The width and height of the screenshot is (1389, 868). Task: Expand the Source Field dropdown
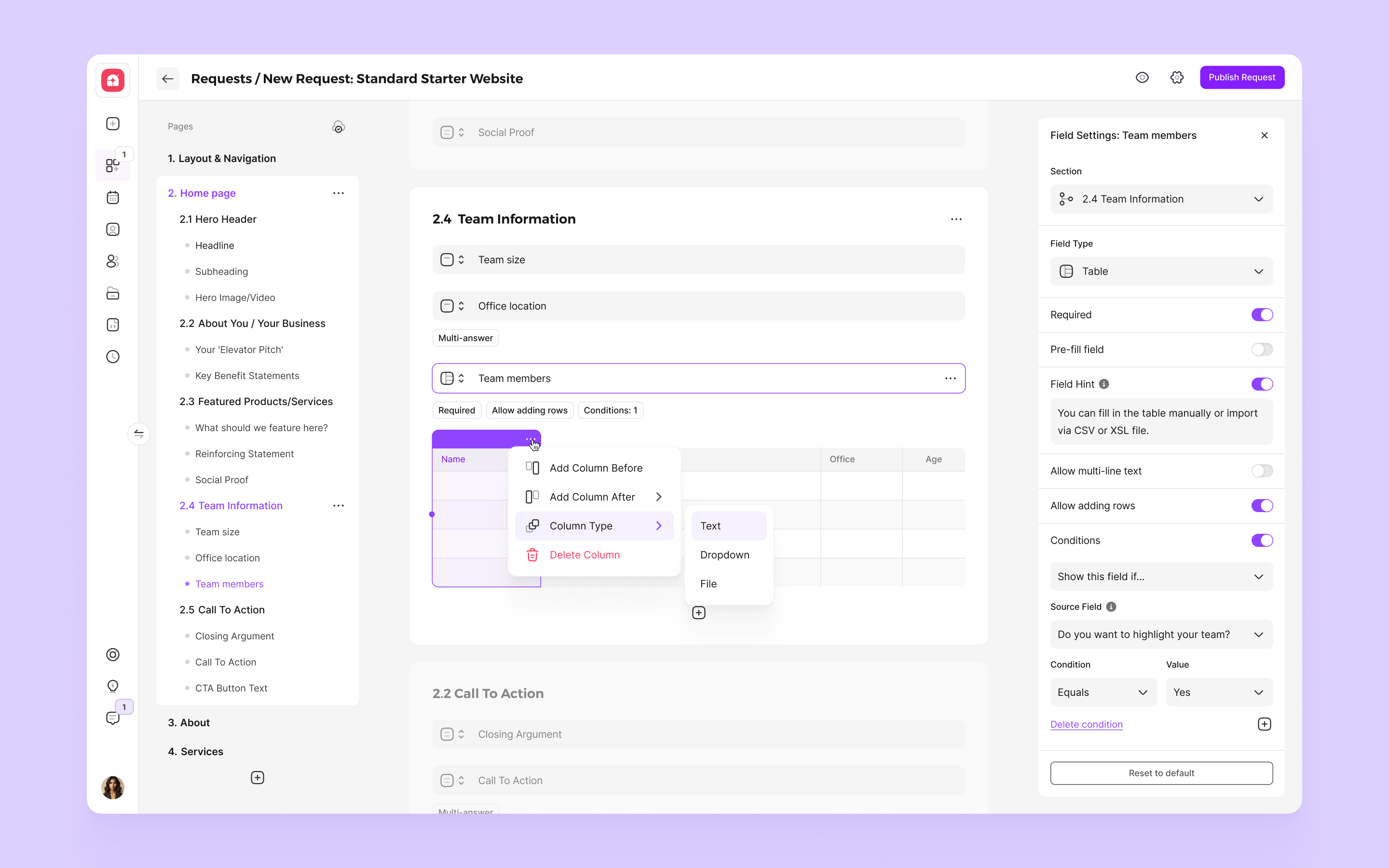tap(1161, 634)
